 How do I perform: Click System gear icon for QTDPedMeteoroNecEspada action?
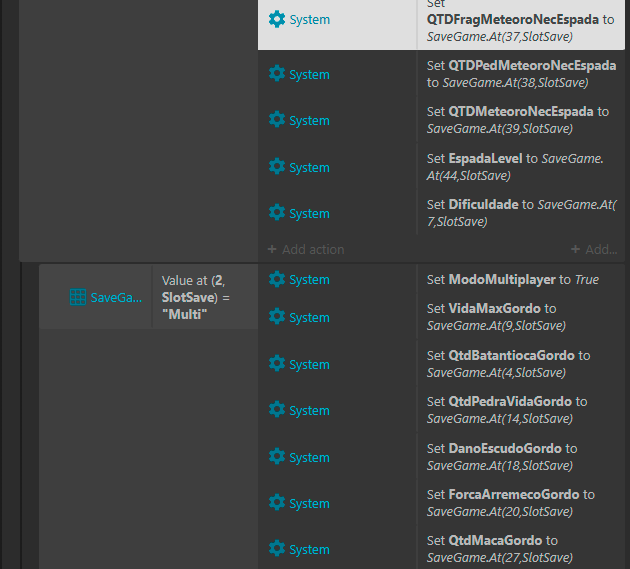point(277,74)
